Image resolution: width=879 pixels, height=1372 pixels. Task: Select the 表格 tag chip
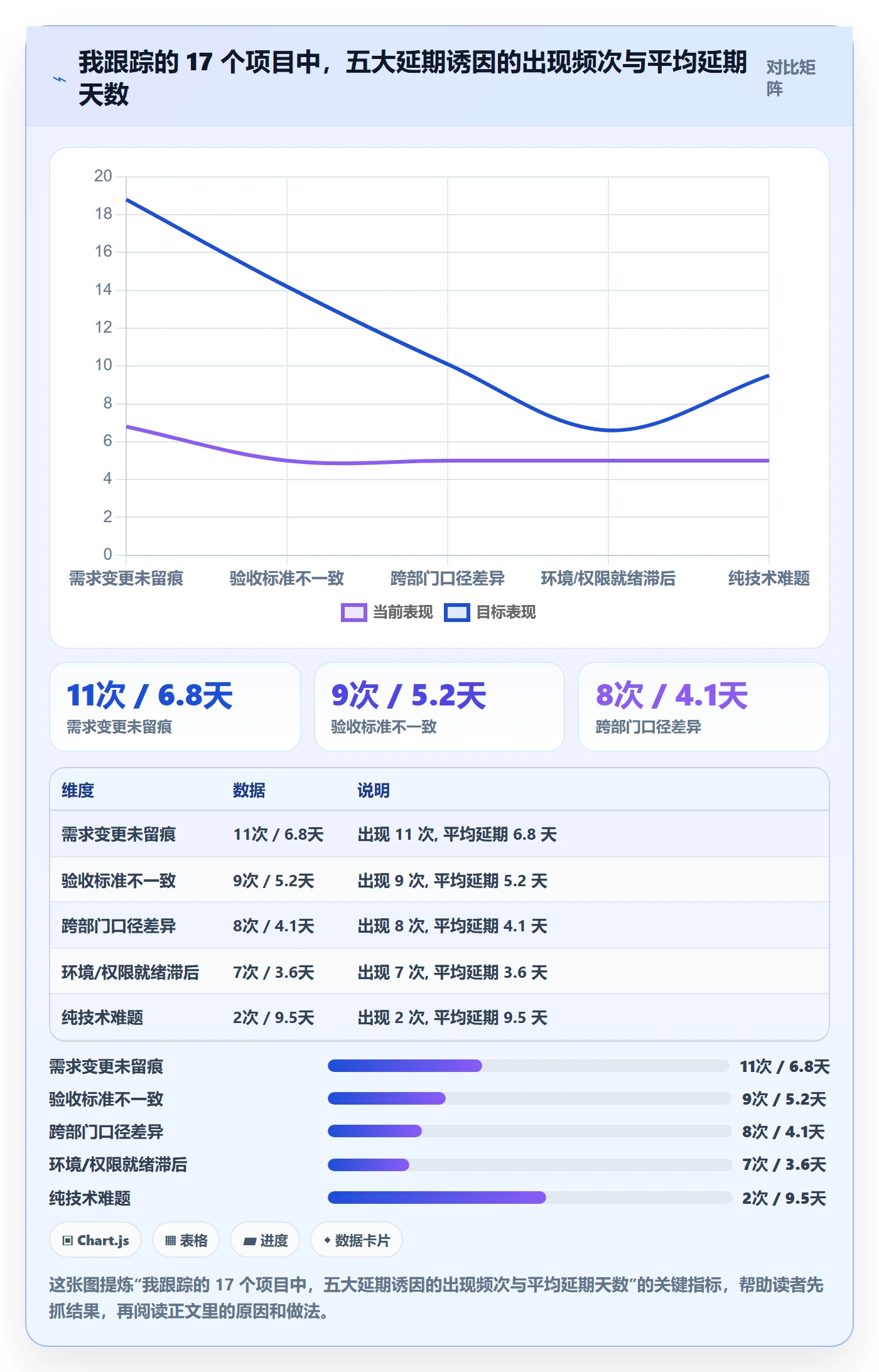click(x=186, y=1240)
